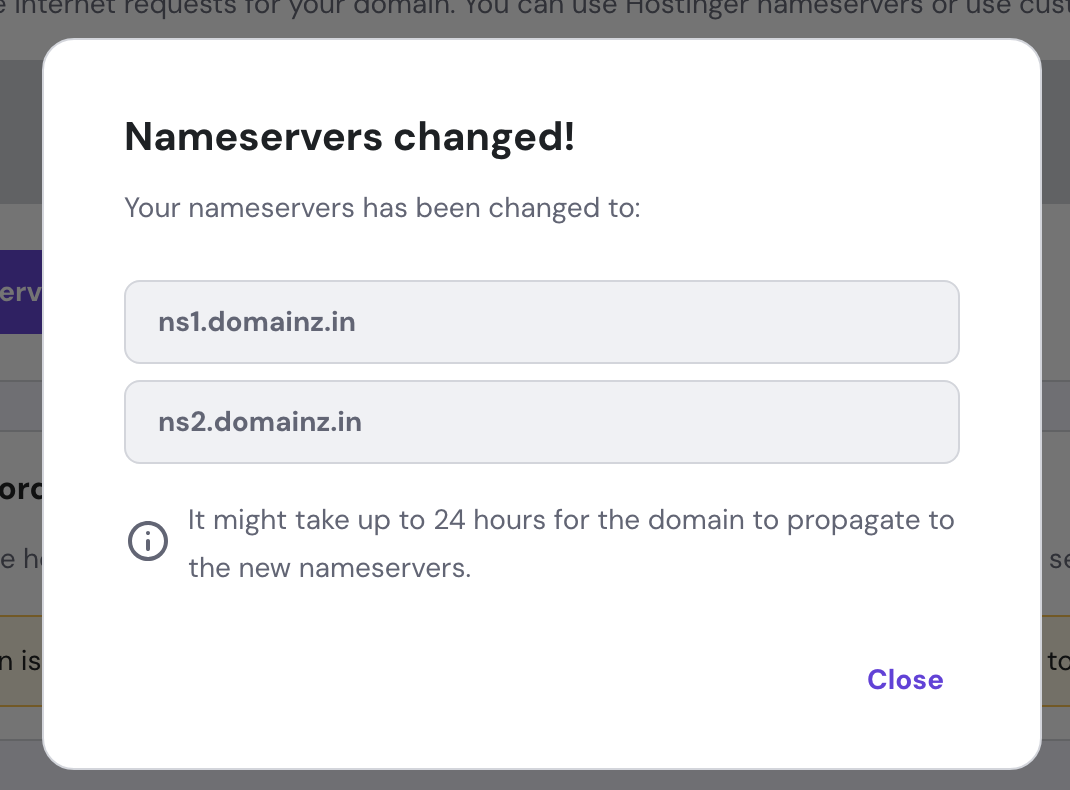This screenshot has width=1070, height=790.
Task: Click "Your nameservers has been changed to:" text
Action: point(381,209)
